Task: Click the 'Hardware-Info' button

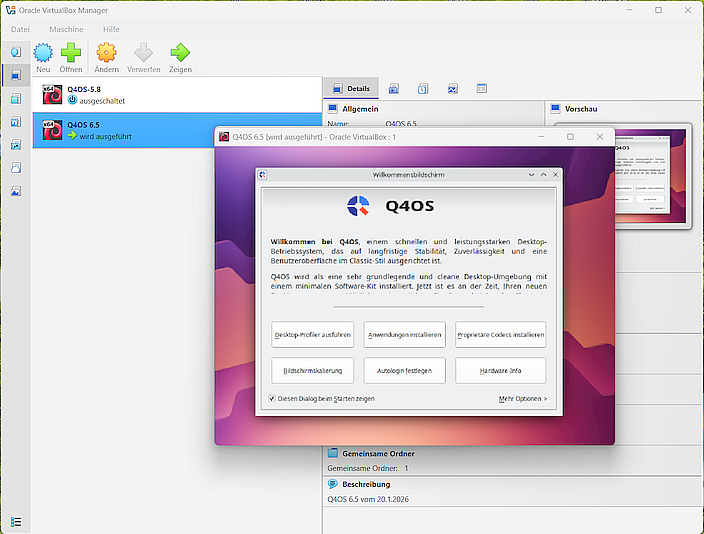Action: 500,370
